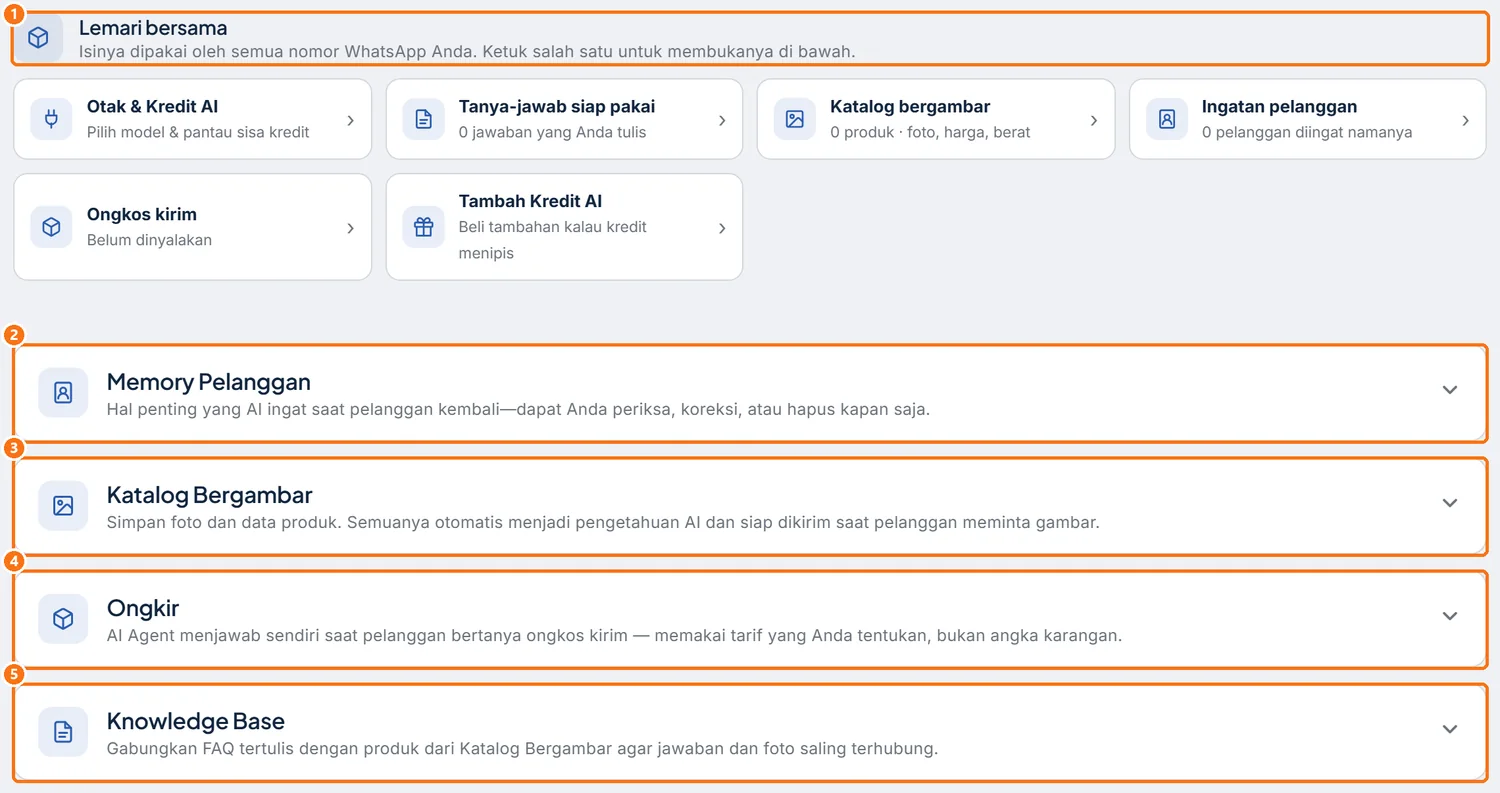This screenshot has width=1500, height=793.
Task: Click text '0 pelanggan diingat namanya'
Action: coord(1307,132)
